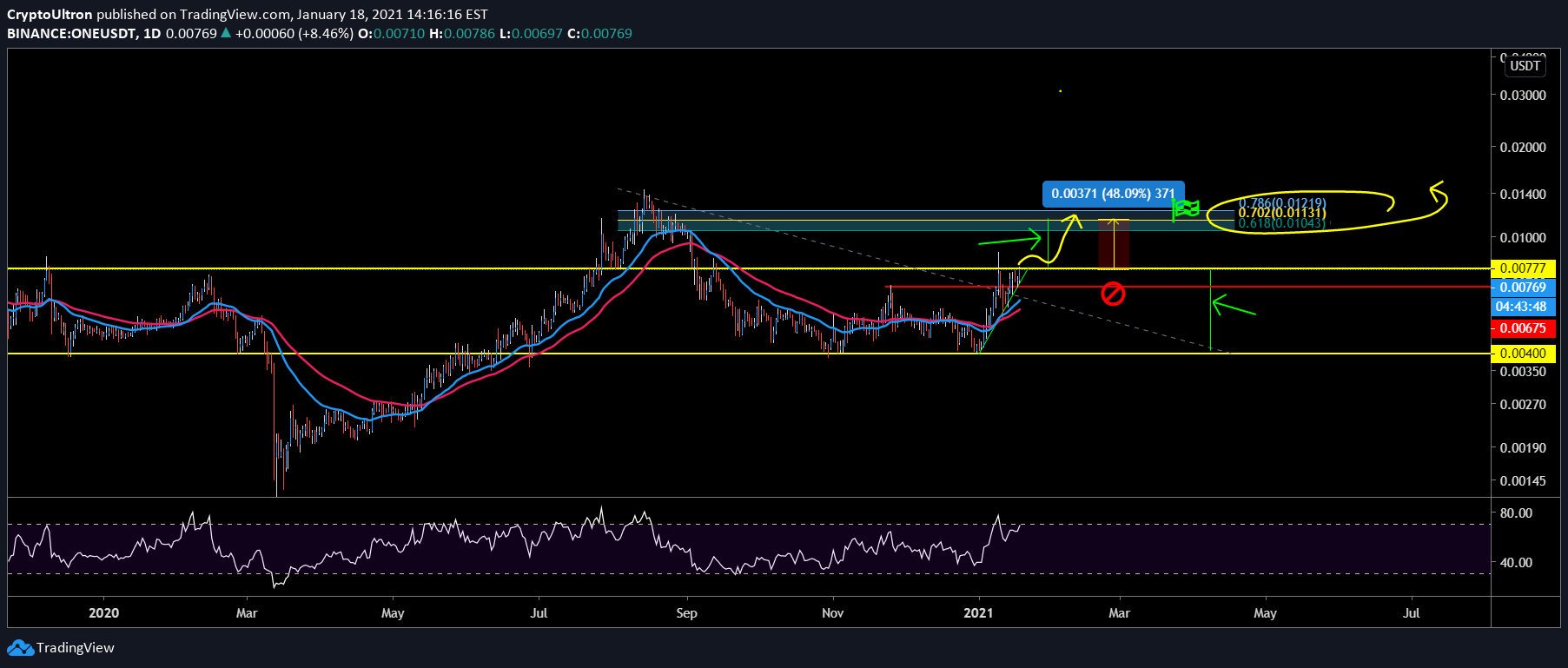The image size is (1568, 668).
Task: Click the 0.702(0.01131) Fibonacci level label
Action: pos(1282,213)
